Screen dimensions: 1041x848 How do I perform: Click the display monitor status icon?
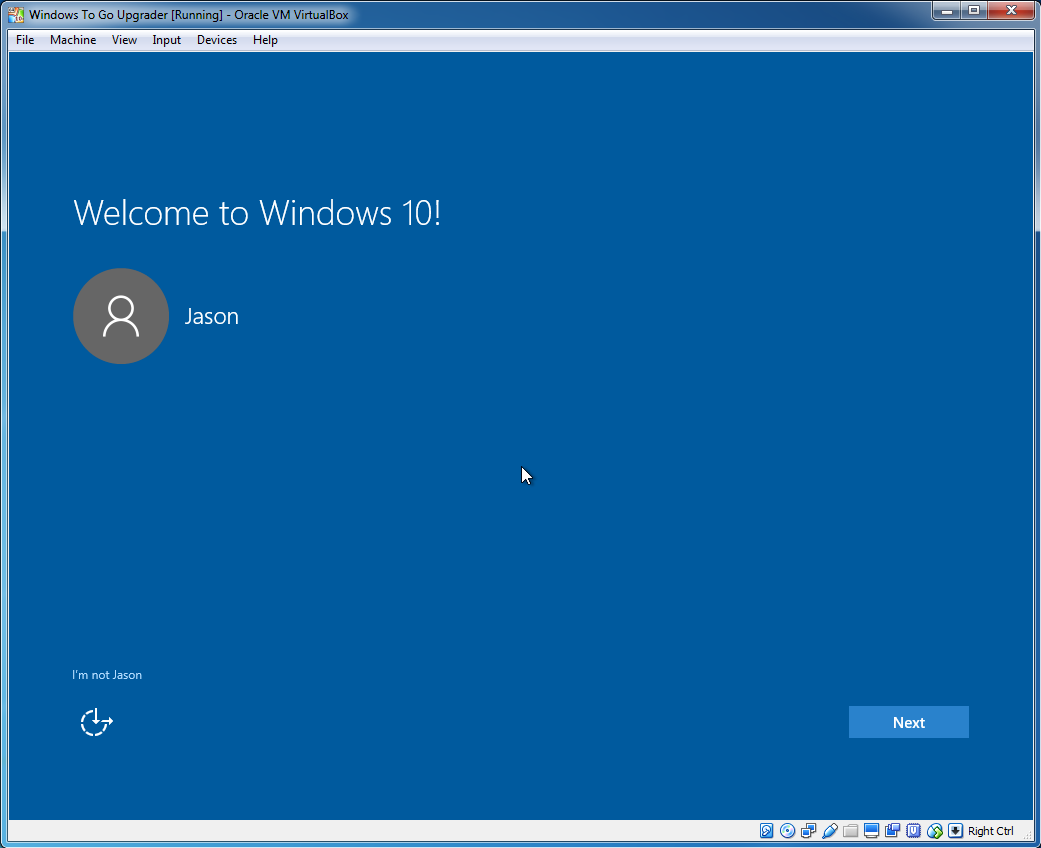pos(872,831)
